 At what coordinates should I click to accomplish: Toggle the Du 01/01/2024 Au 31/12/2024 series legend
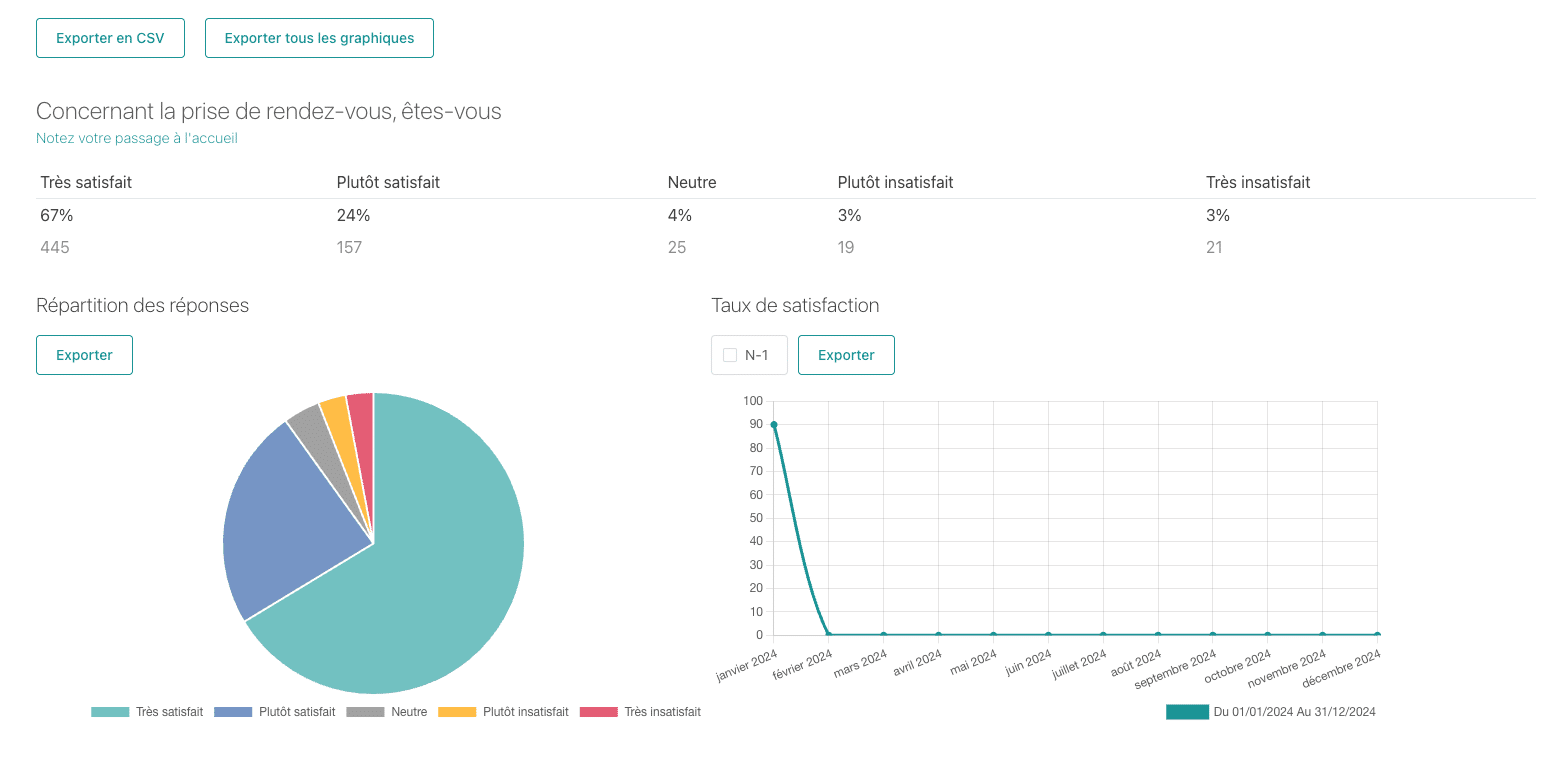(1187, 712)
